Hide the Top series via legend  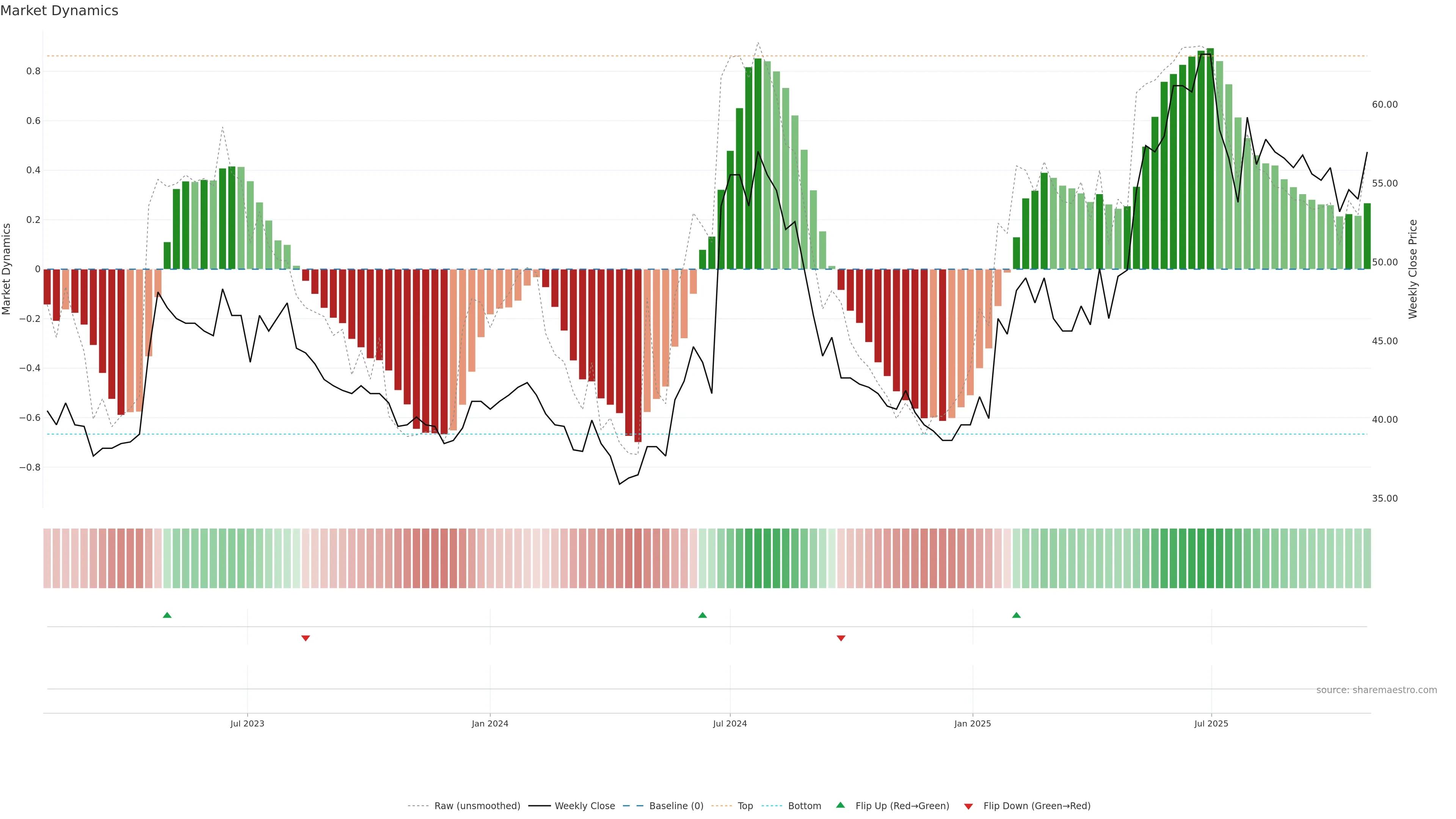pyautogui.click(x=745, y=806)
